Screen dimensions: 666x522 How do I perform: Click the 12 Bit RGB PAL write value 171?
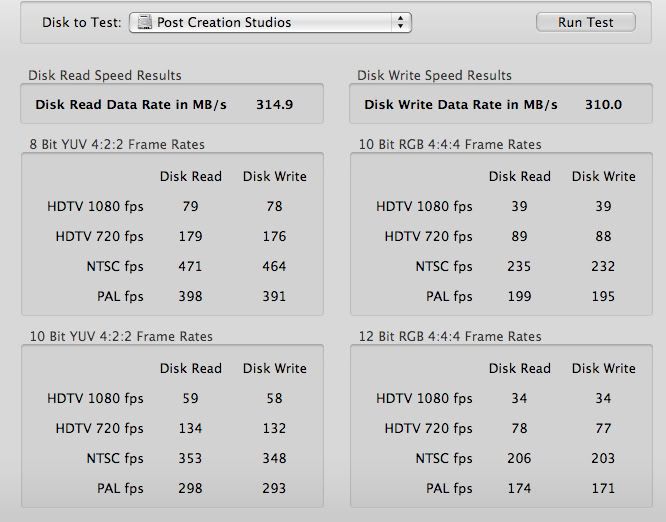(x=603, y=489)
